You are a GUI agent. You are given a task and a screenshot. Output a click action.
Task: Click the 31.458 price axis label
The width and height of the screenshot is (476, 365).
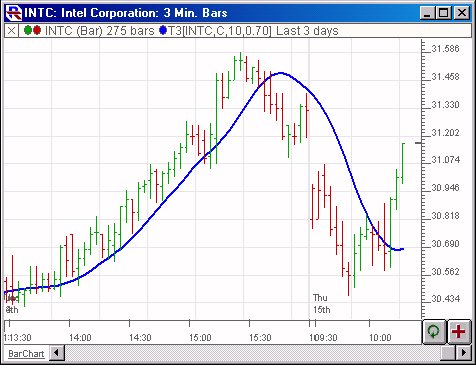(x=445, y=77)
